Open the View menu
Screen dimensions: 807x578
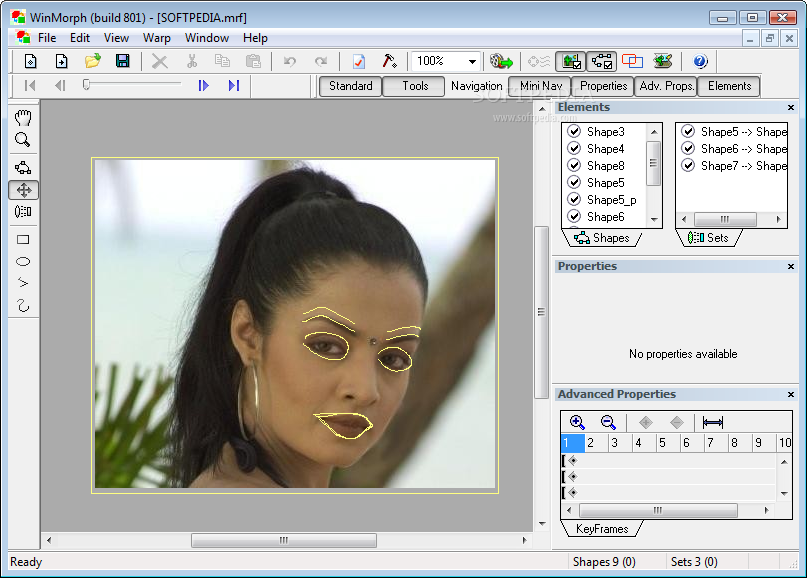click(116, 38)
